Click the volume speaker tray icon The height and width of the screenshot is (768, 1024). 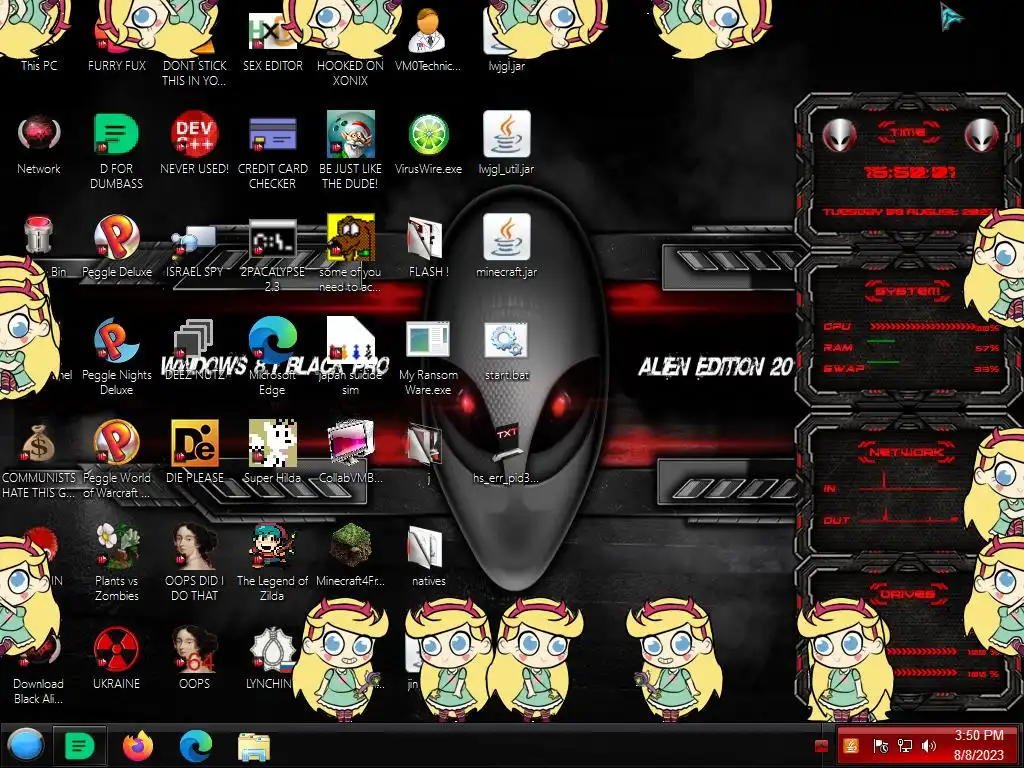pyautogui.click(x=929, y=746)
